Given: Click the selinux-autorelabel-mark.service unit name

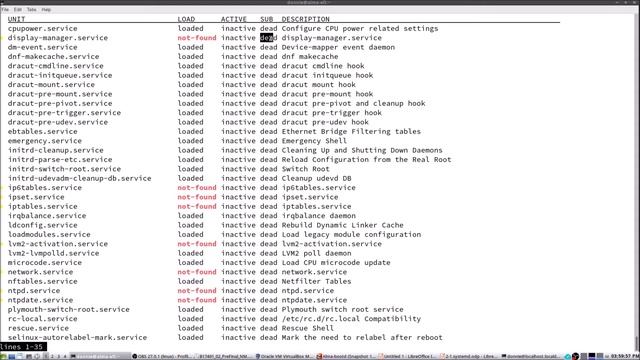Looking at the screenshot, I should 78,338.
